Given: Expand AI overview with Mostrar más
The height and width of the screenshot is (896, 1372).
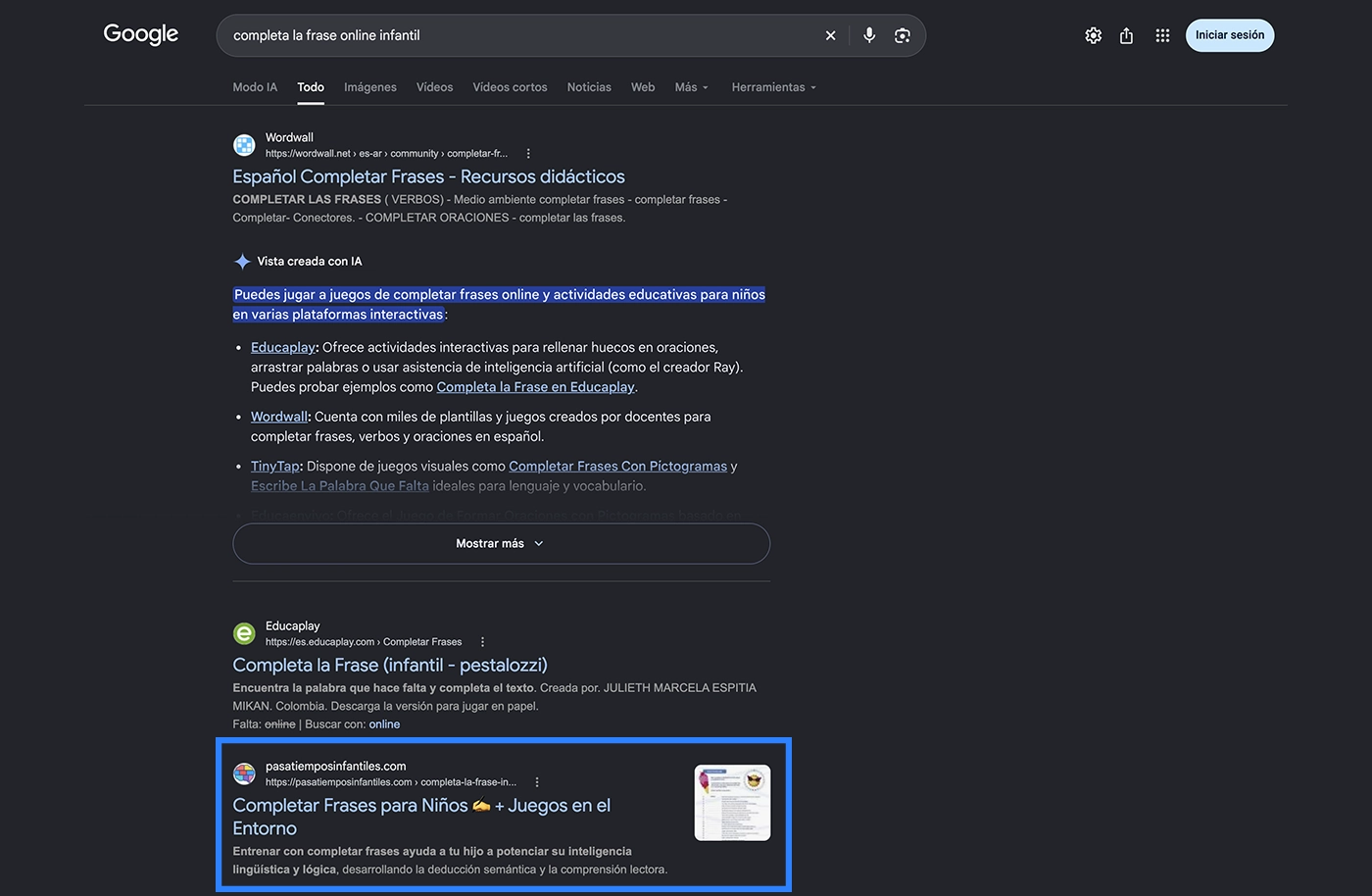Looking at the screenshot, I should pos(501,543).
